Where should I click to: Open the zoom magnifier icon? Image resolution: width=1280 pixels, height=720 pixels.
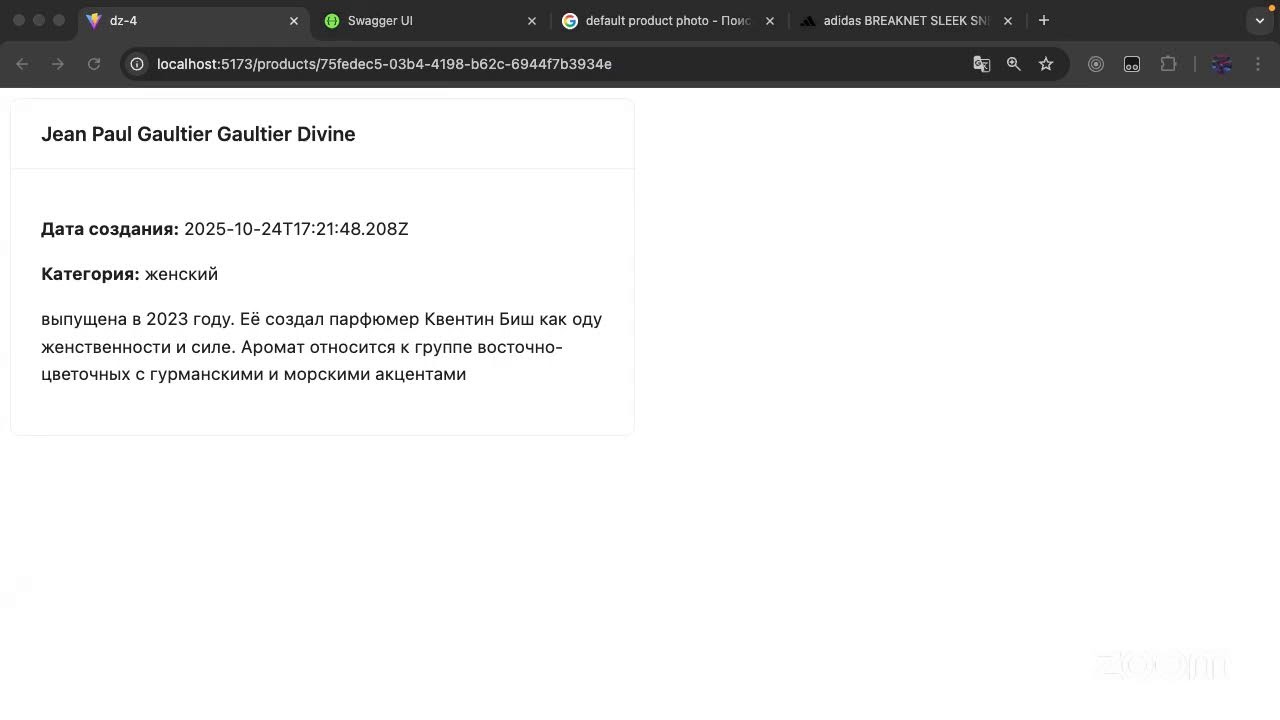click(1014, 64)
